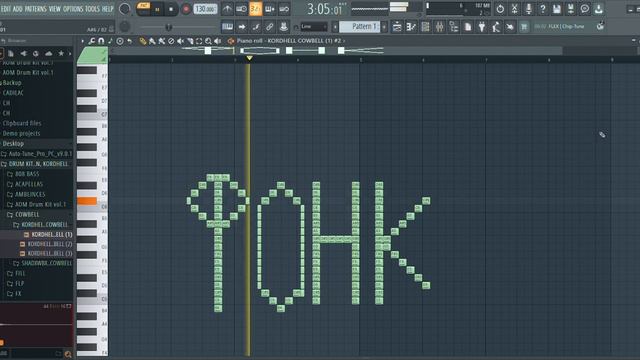This screenshot has height=360, width=640.
Task: Click the download arrow icon
Action: point(599,9)
